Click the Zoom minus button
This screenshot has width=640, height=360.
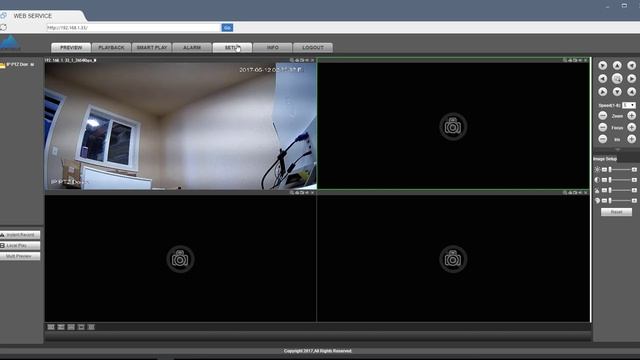click(x=602, y=116)
